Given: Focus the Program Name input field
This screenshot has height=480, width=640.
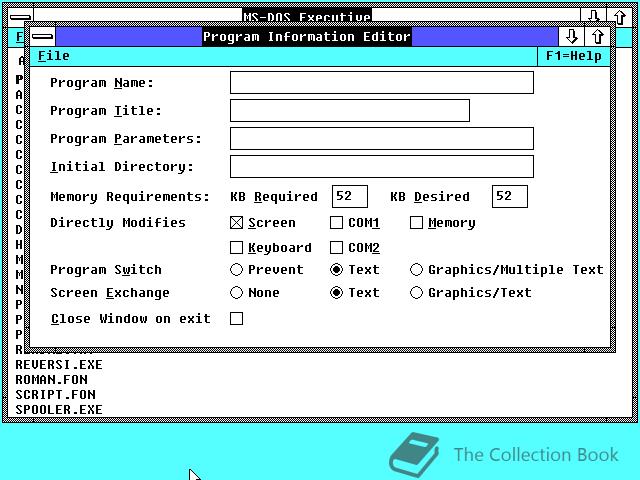Looking at the screenshot, I should [x=382, y=82].
